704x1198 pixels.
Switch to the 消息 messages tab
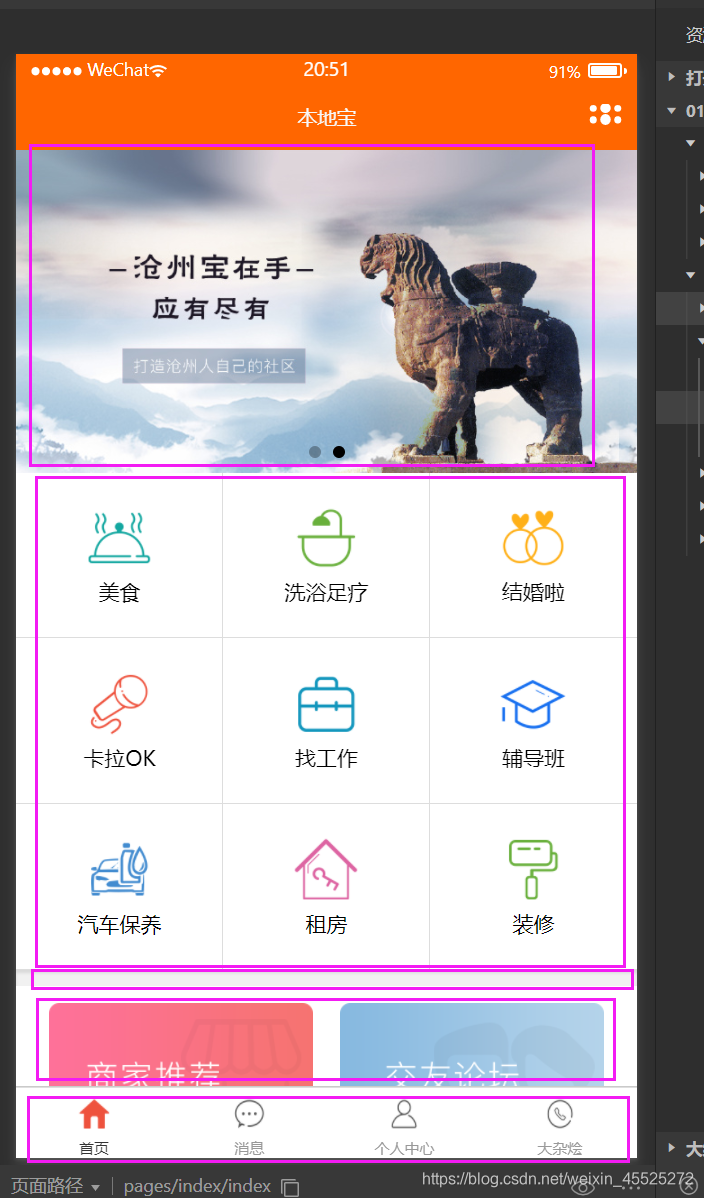[249, 1128]
